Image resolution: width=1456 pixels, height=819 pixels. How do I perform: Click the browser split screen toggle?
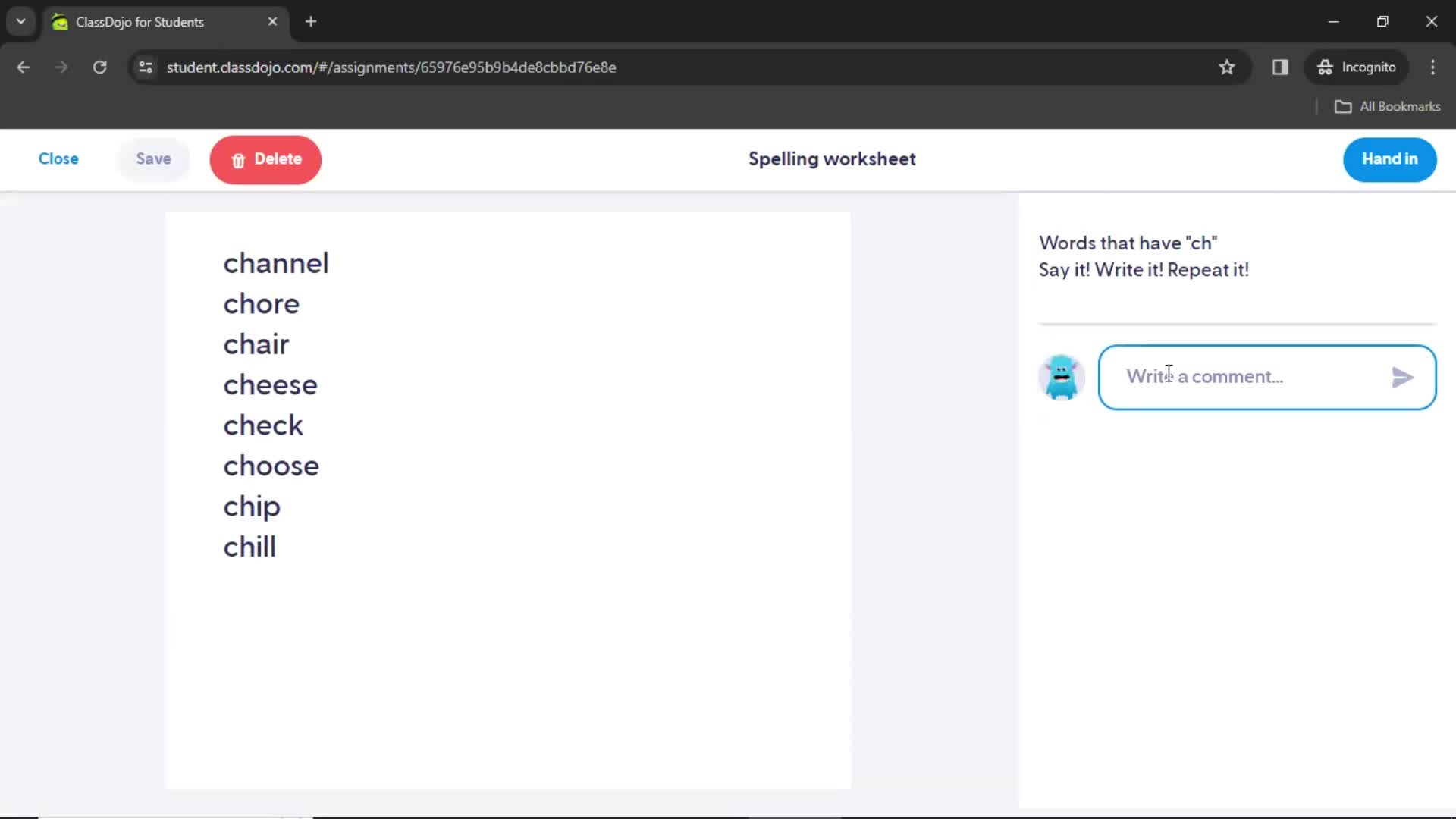tap(1280, 67)
